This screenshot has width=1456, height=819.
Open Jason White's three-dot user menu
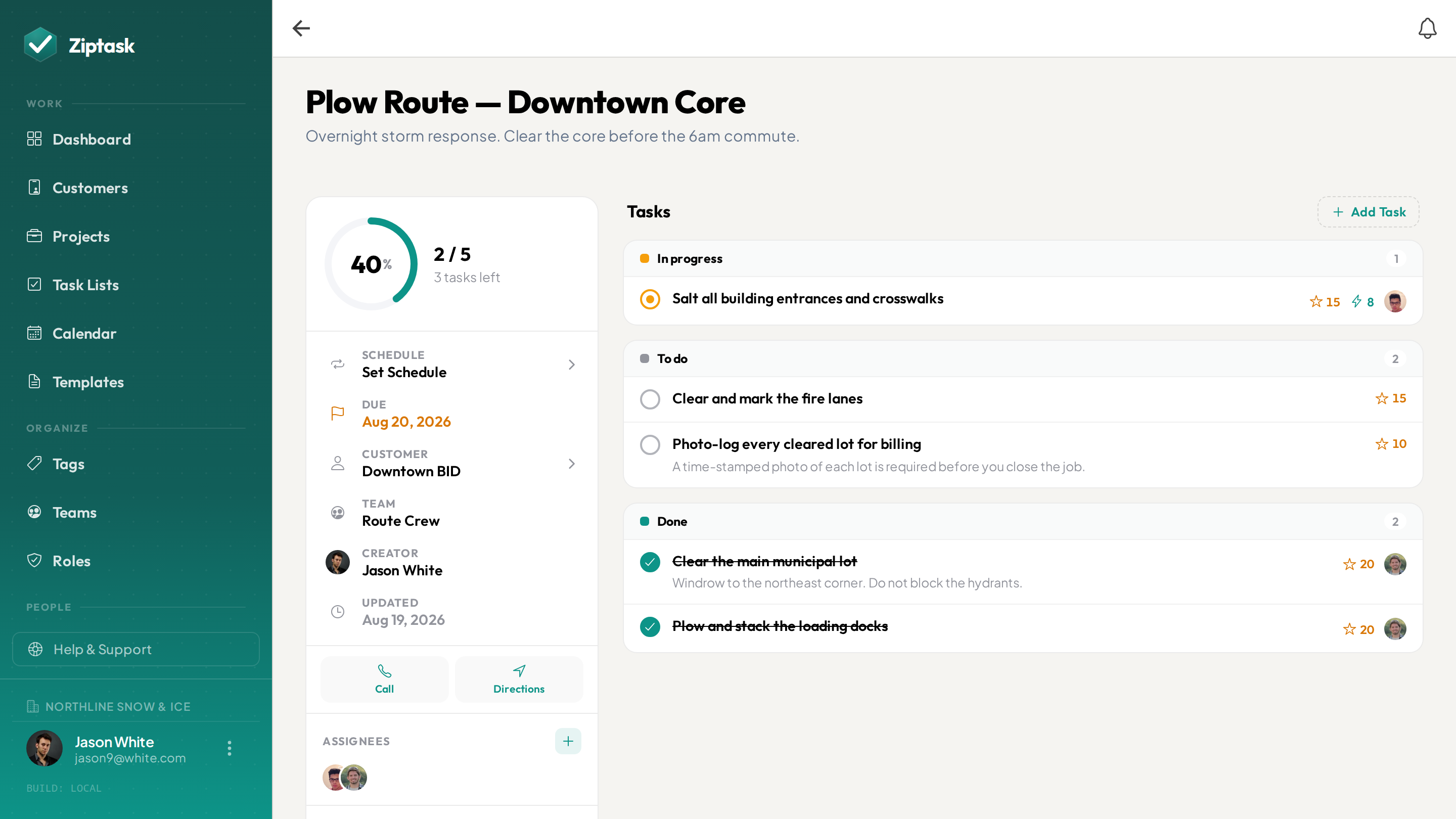point(229,748)
